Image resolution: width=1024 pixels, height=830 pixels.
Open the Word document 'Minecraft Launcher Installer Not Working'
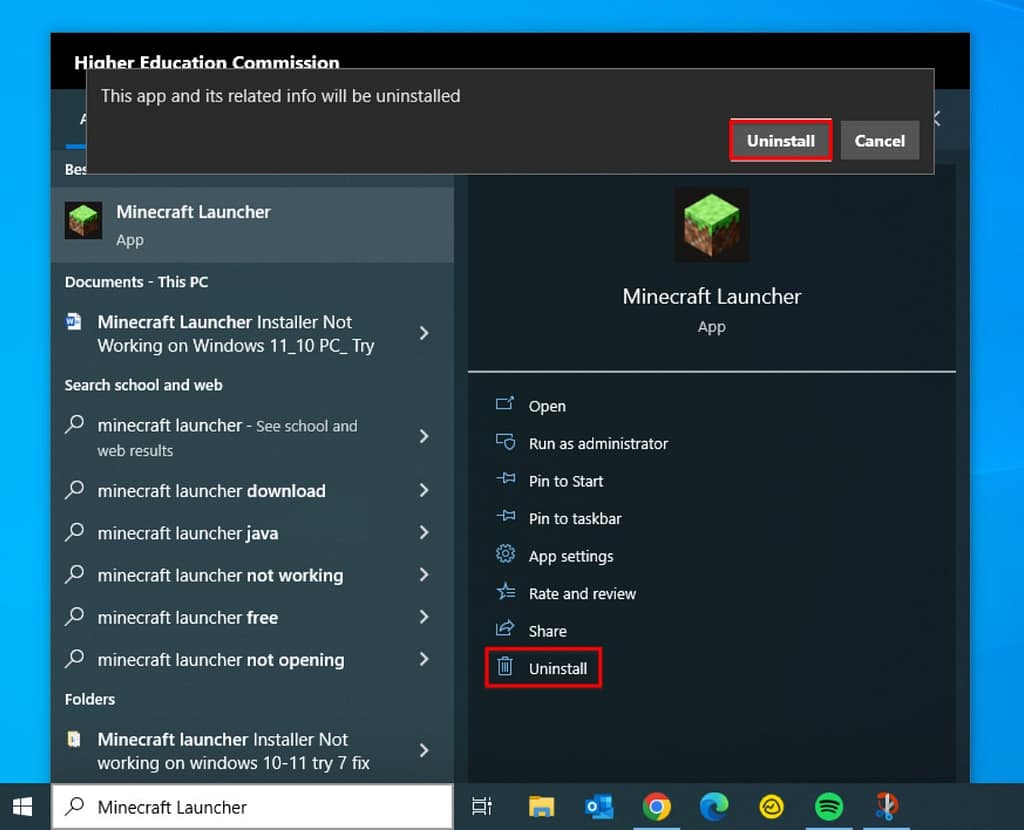236,334
